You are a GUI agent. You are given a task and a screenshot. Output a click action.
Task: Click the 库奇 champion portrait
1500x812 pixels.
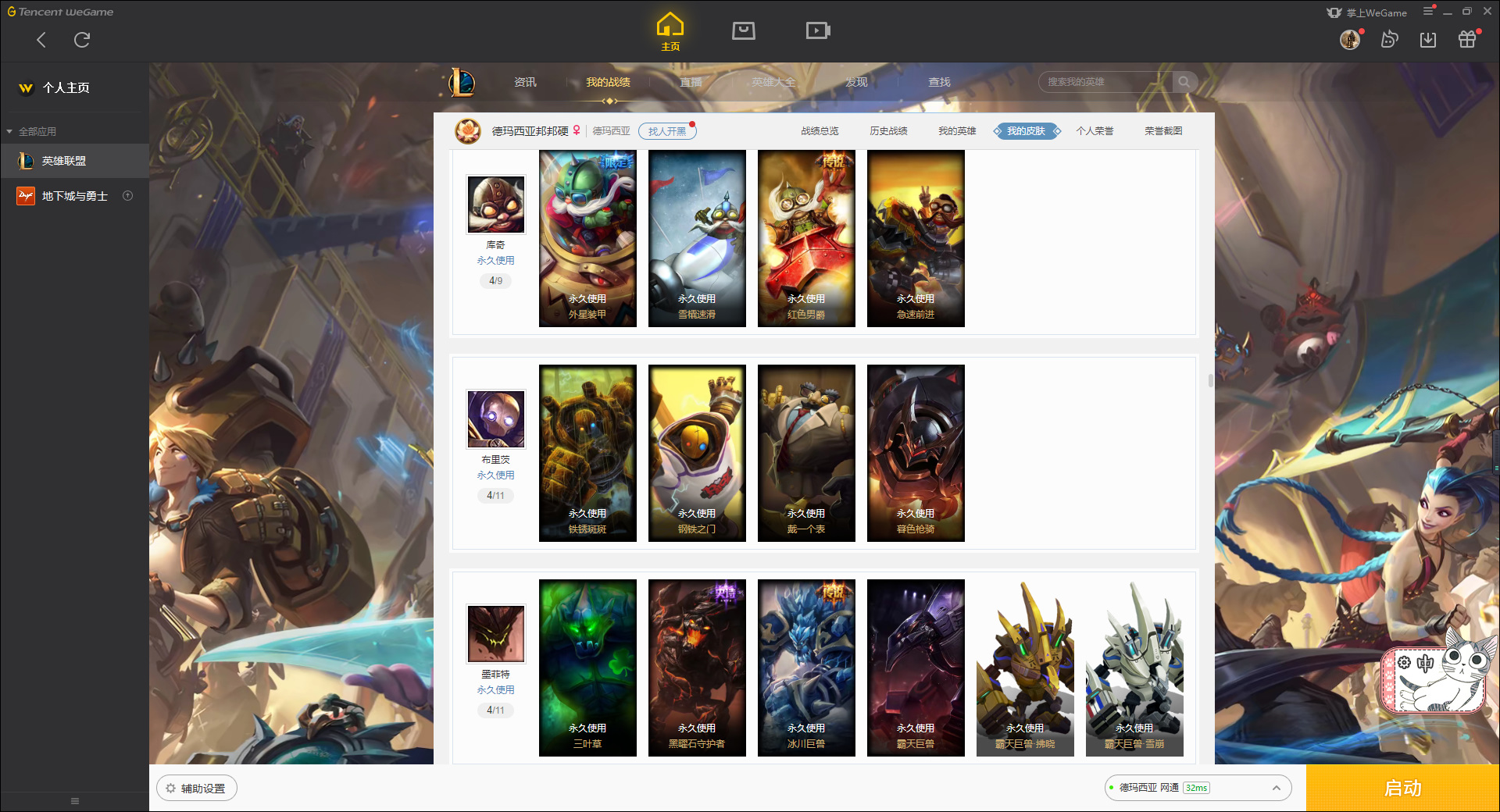pyautogui.click(x=496, y=205)
